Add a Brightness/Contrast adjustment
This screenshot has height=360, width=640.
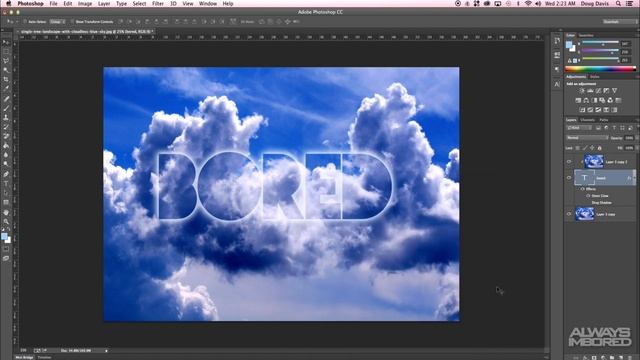582,90
